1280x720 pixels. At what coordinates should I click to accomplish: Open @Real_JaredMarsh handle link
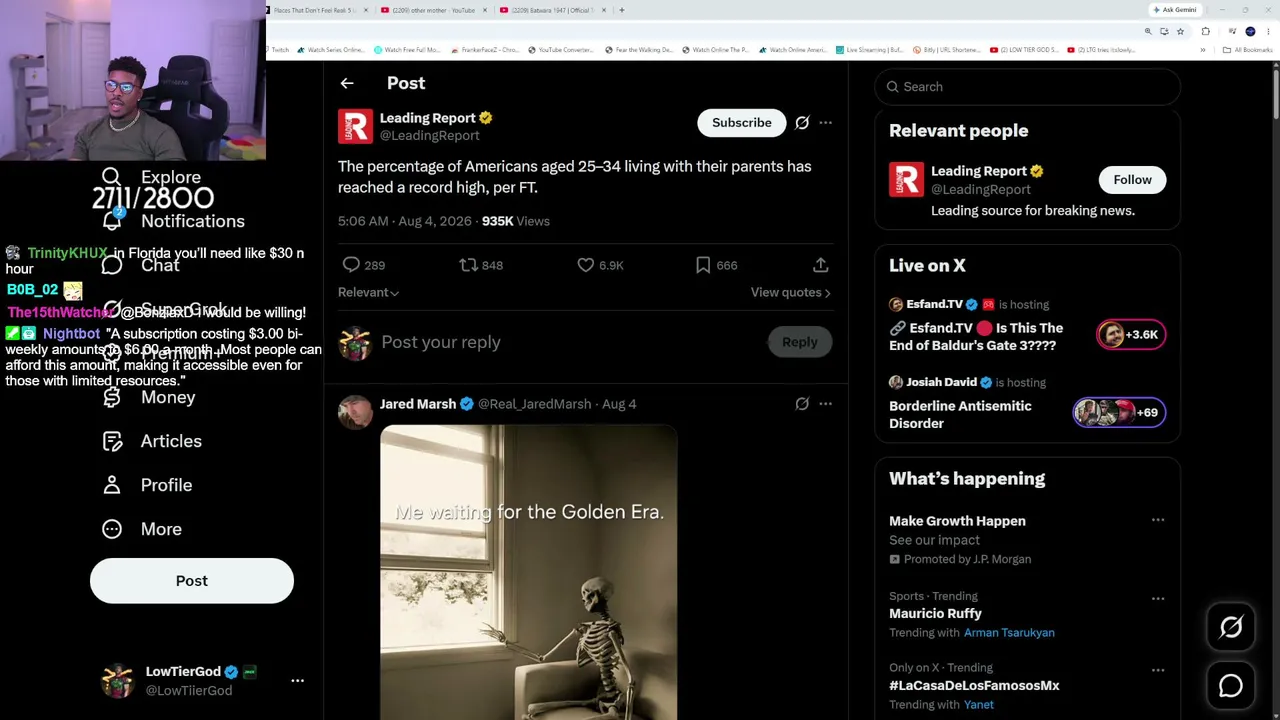[535, 404]
